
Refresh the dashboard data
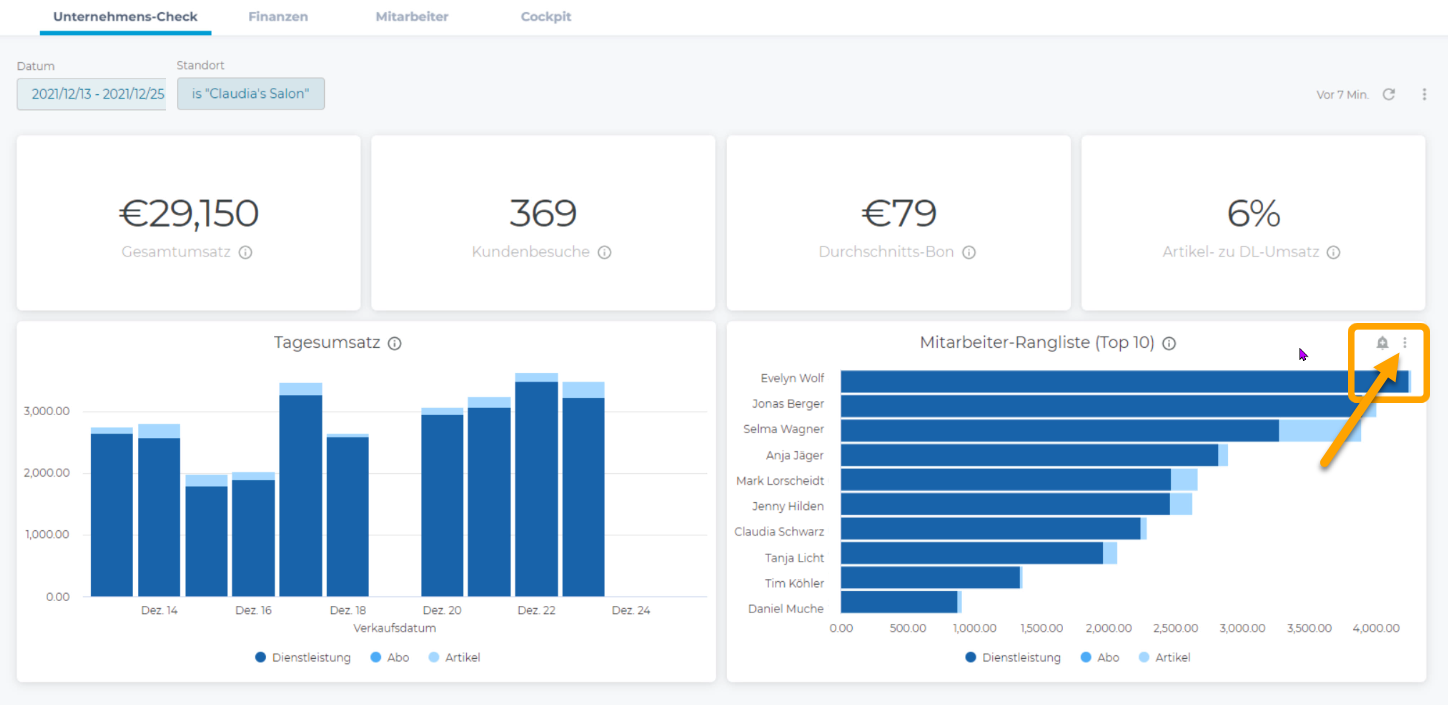(1389, 94)
